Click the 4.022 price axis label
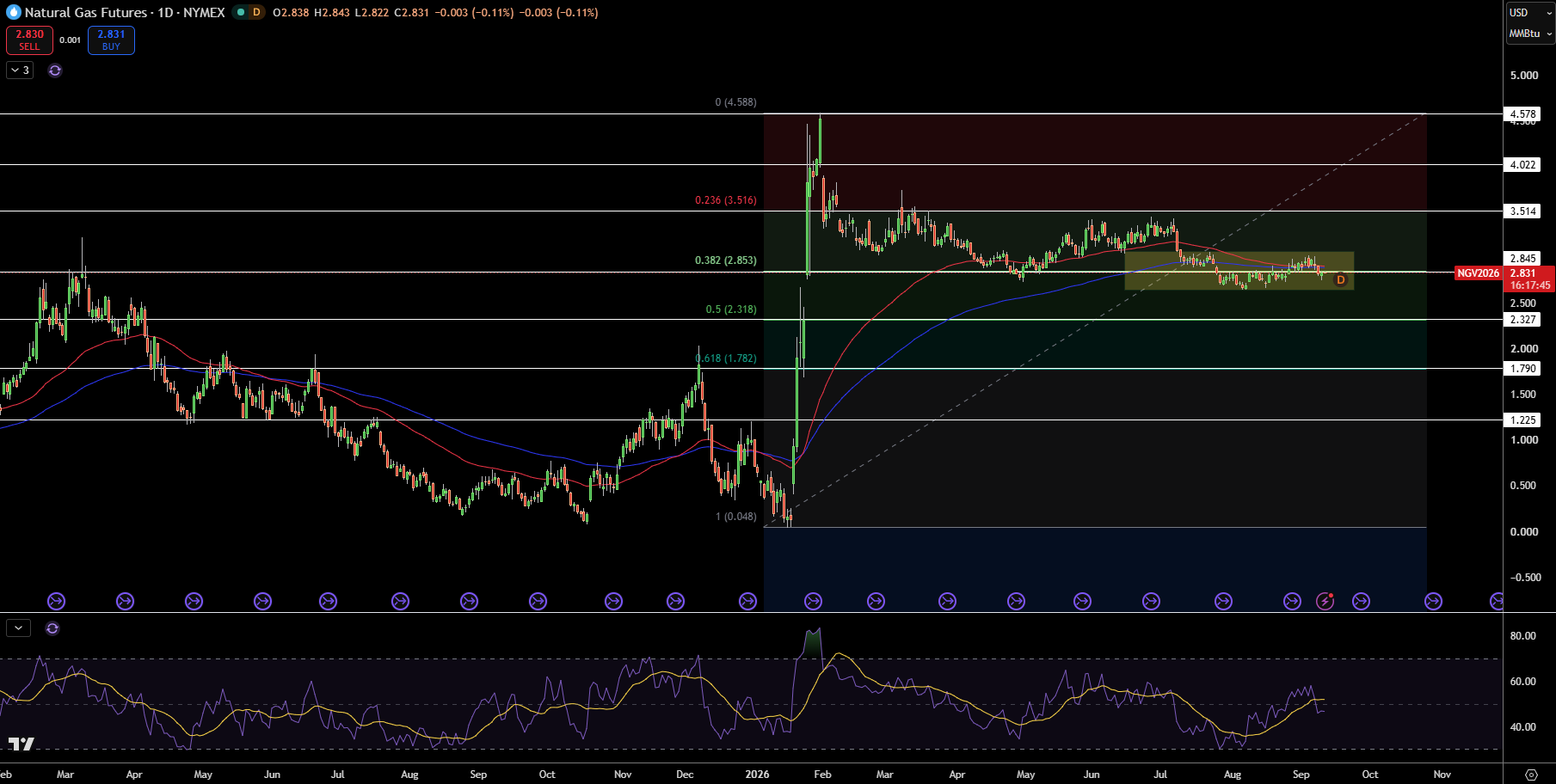 click(1522, 164)
